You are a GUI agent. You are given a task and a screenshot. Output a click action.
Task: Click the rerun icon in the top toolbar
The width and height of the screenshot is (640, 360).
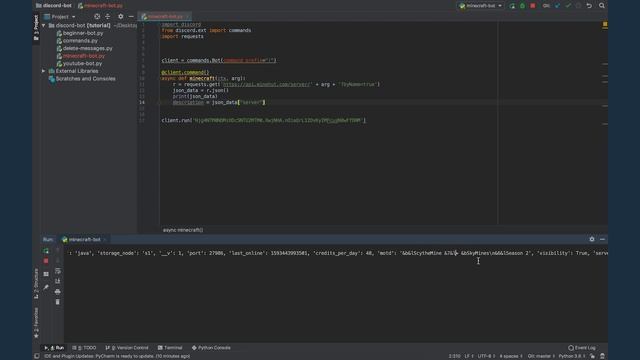[x=512, y=6]
